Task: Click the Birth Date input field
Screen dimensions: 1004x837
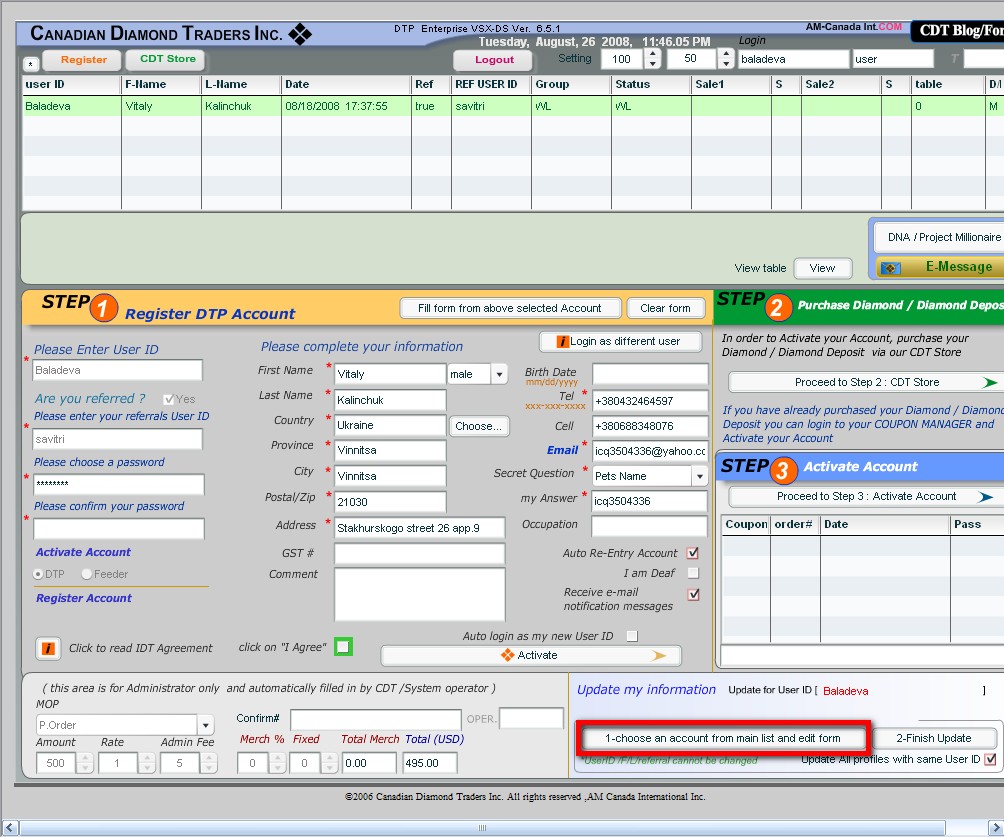Action: (x=650, y=374)
